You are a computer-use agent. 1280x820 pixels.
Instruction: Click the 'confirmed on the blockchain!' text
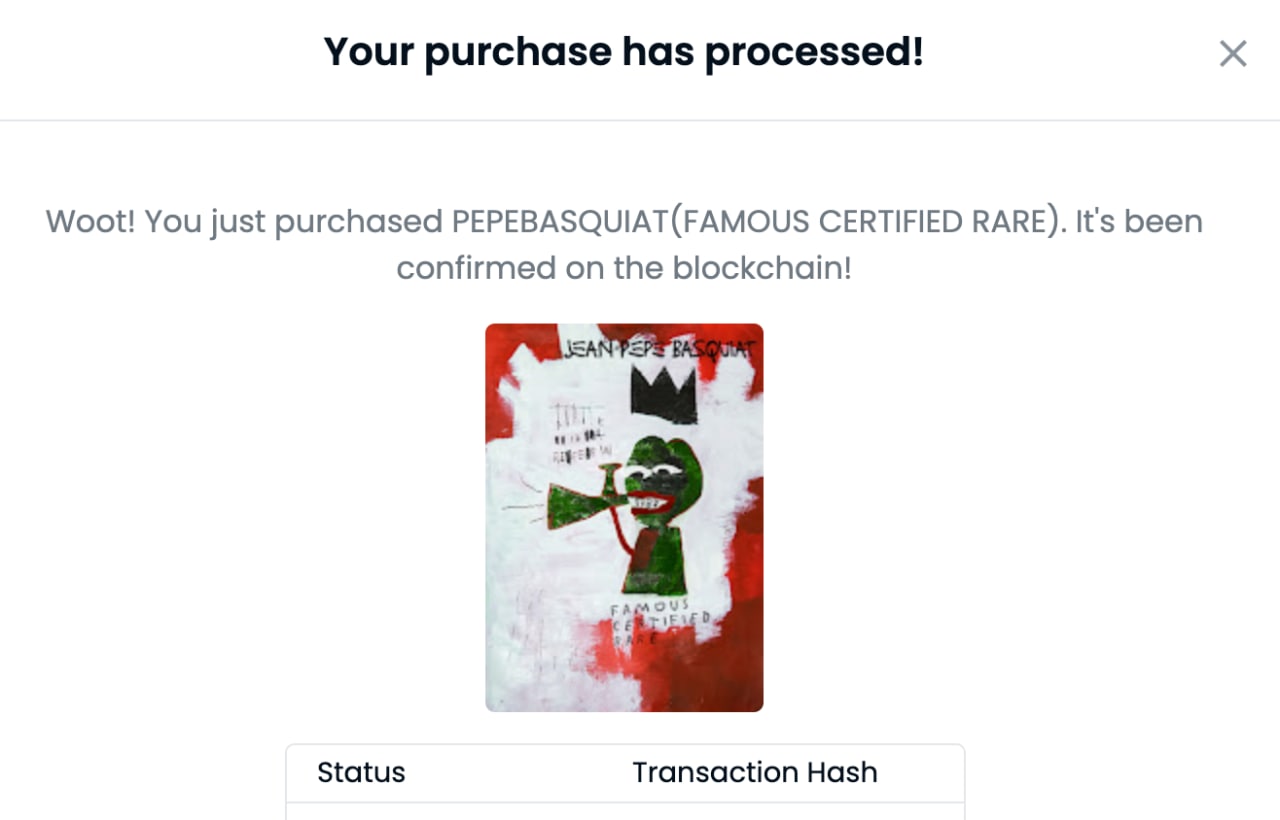(x=624, y=268)
